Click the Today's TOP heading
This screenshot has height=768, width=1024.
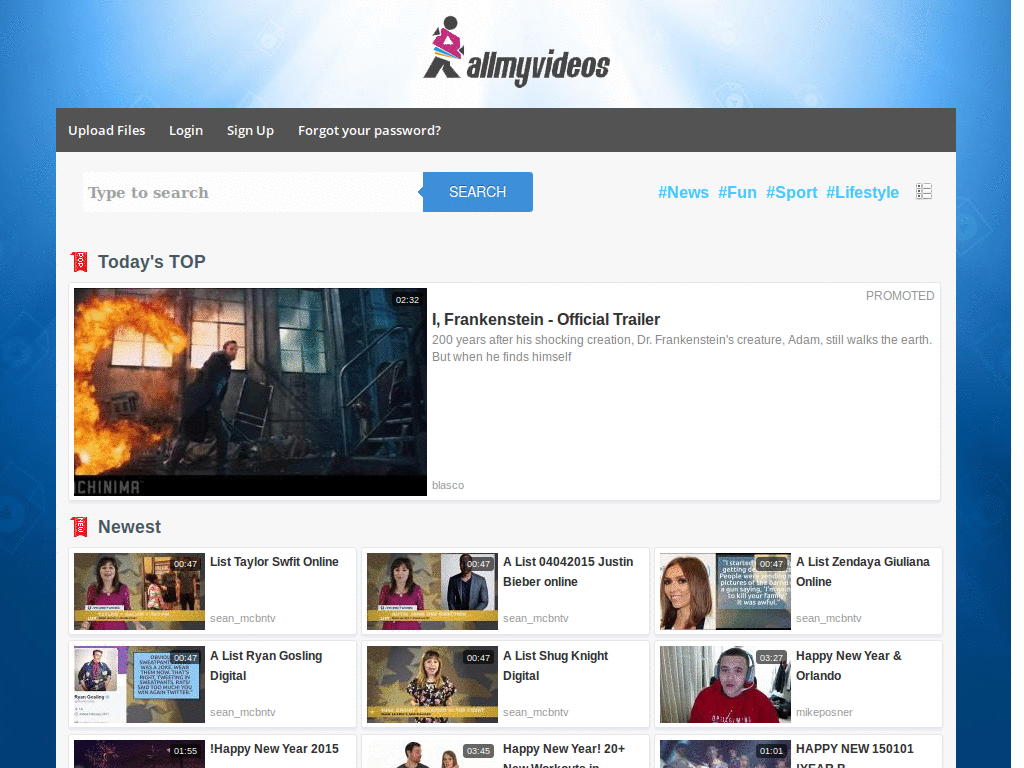point(152,262)
